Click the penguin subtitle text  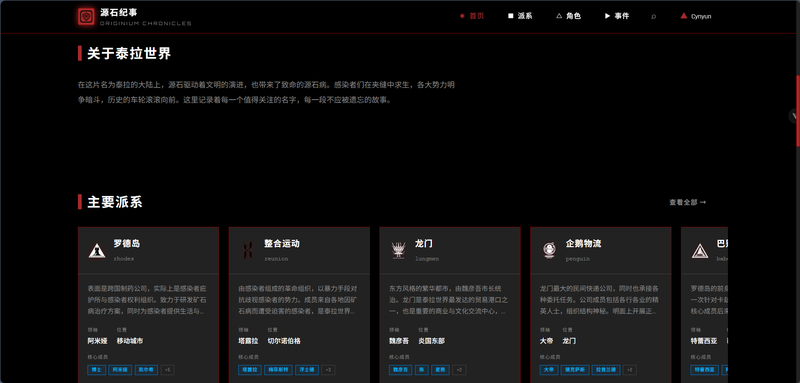(578, 259)
